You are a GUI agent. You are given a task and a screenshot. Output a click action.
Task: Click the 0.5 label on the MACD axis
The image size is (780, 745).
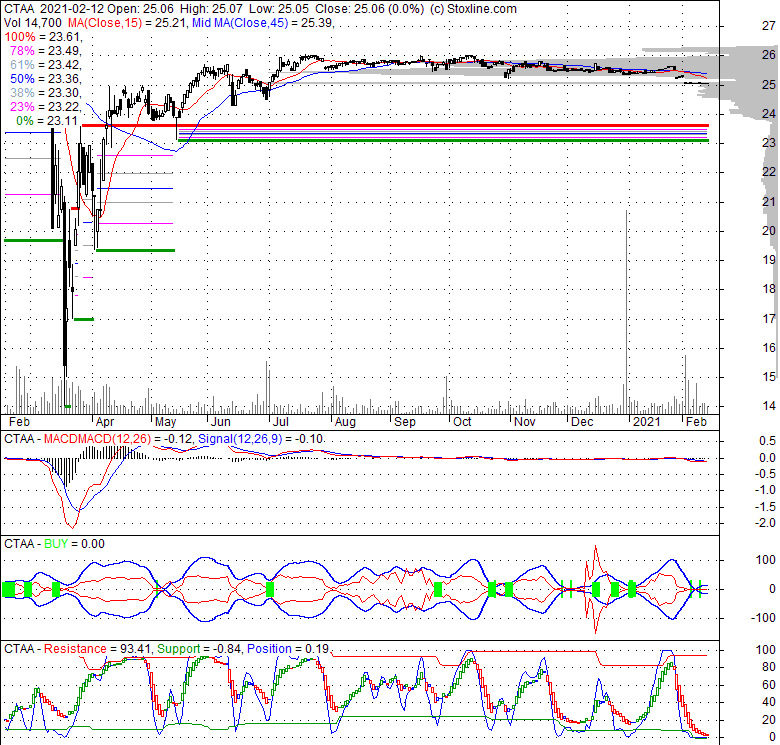[768, 441]
